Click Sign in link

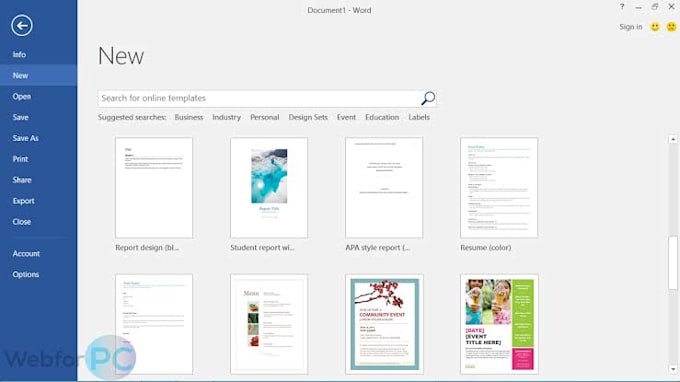631,27
